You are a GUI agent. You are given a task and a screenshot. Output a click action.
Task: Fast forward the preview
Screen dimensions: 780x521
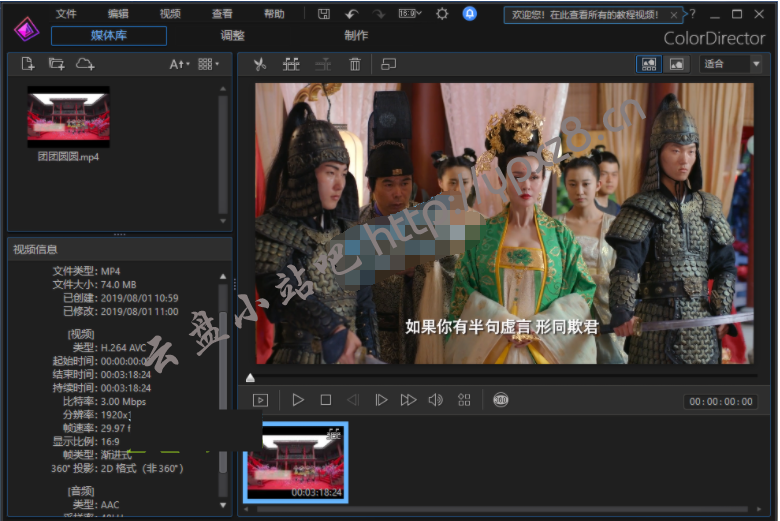pyautogui.click(x=408, y=400)
